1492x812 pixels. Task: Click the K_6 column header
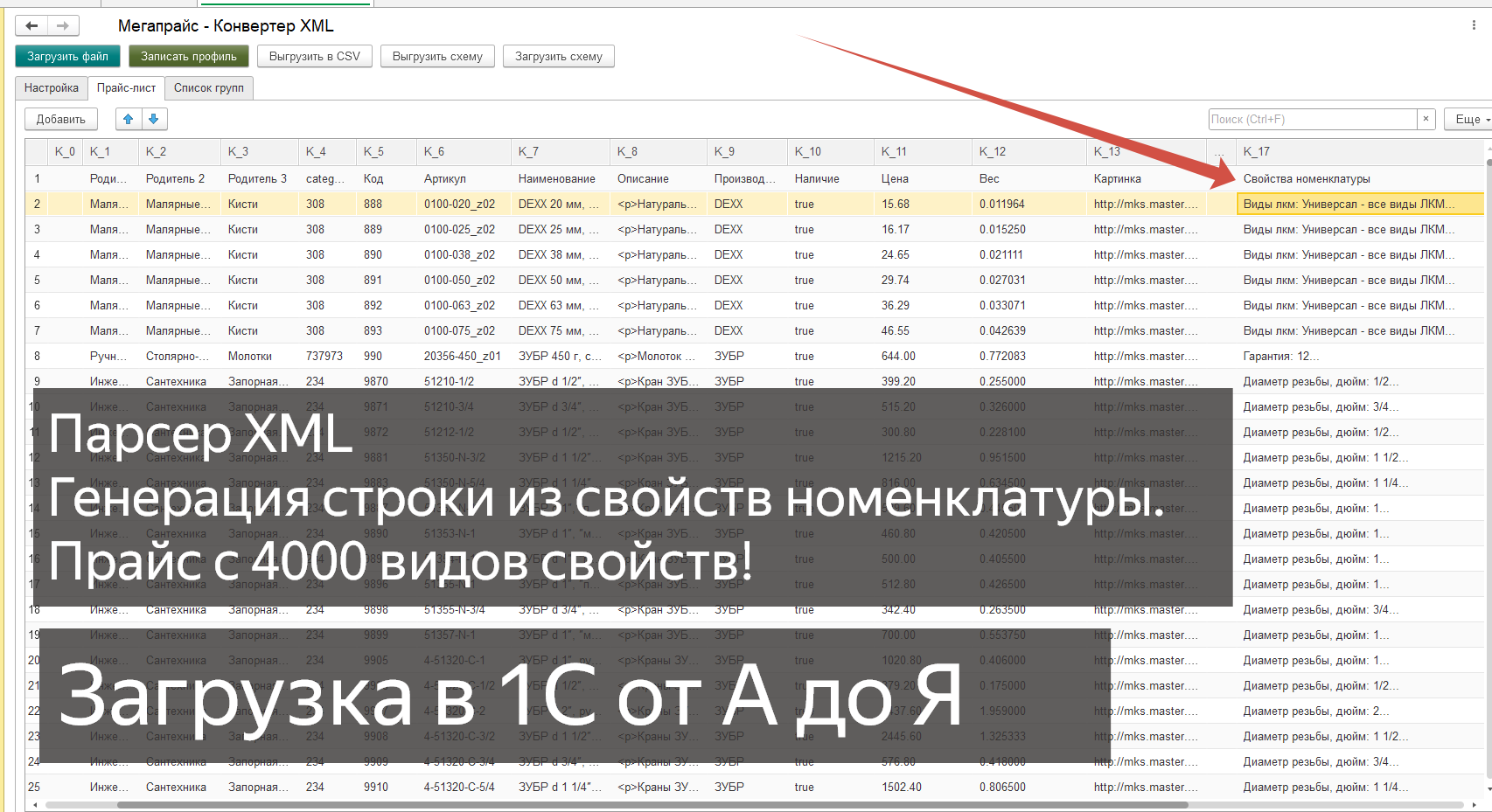click(x=465, y=152)
